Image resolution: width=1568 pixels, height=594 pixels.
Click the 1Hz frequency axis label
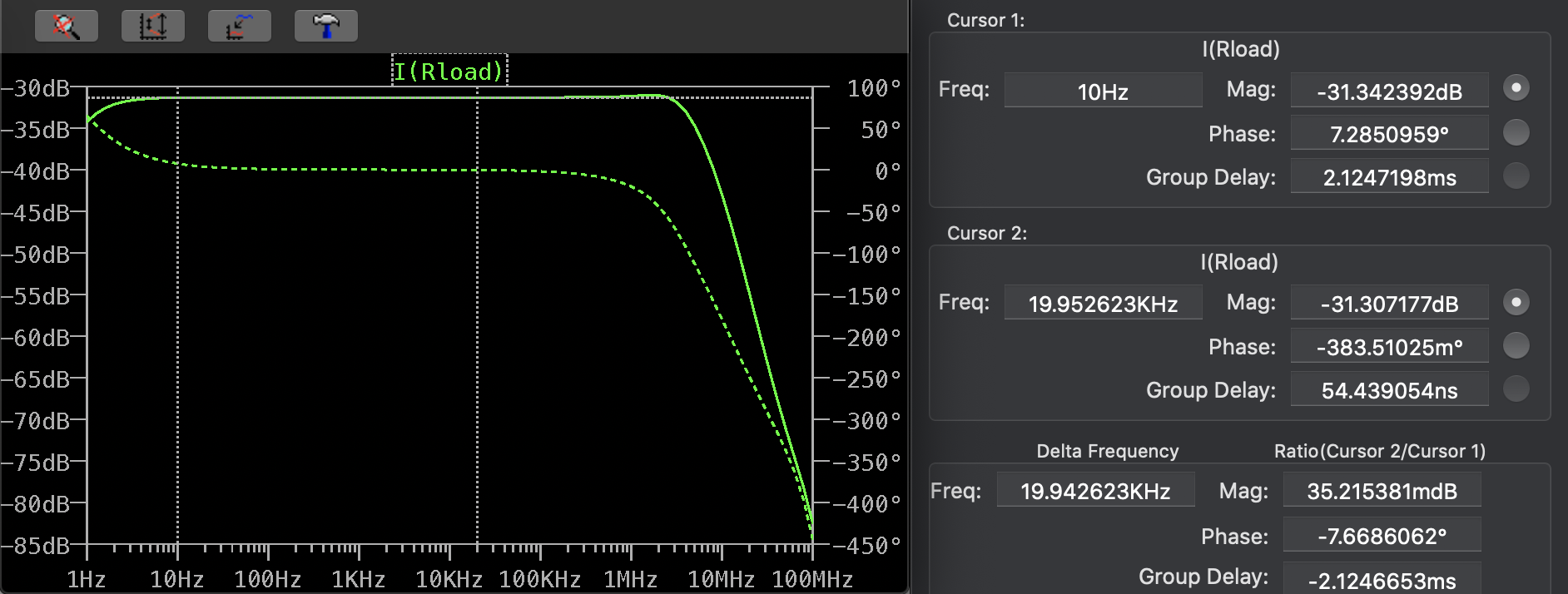(x=86, y=579)
